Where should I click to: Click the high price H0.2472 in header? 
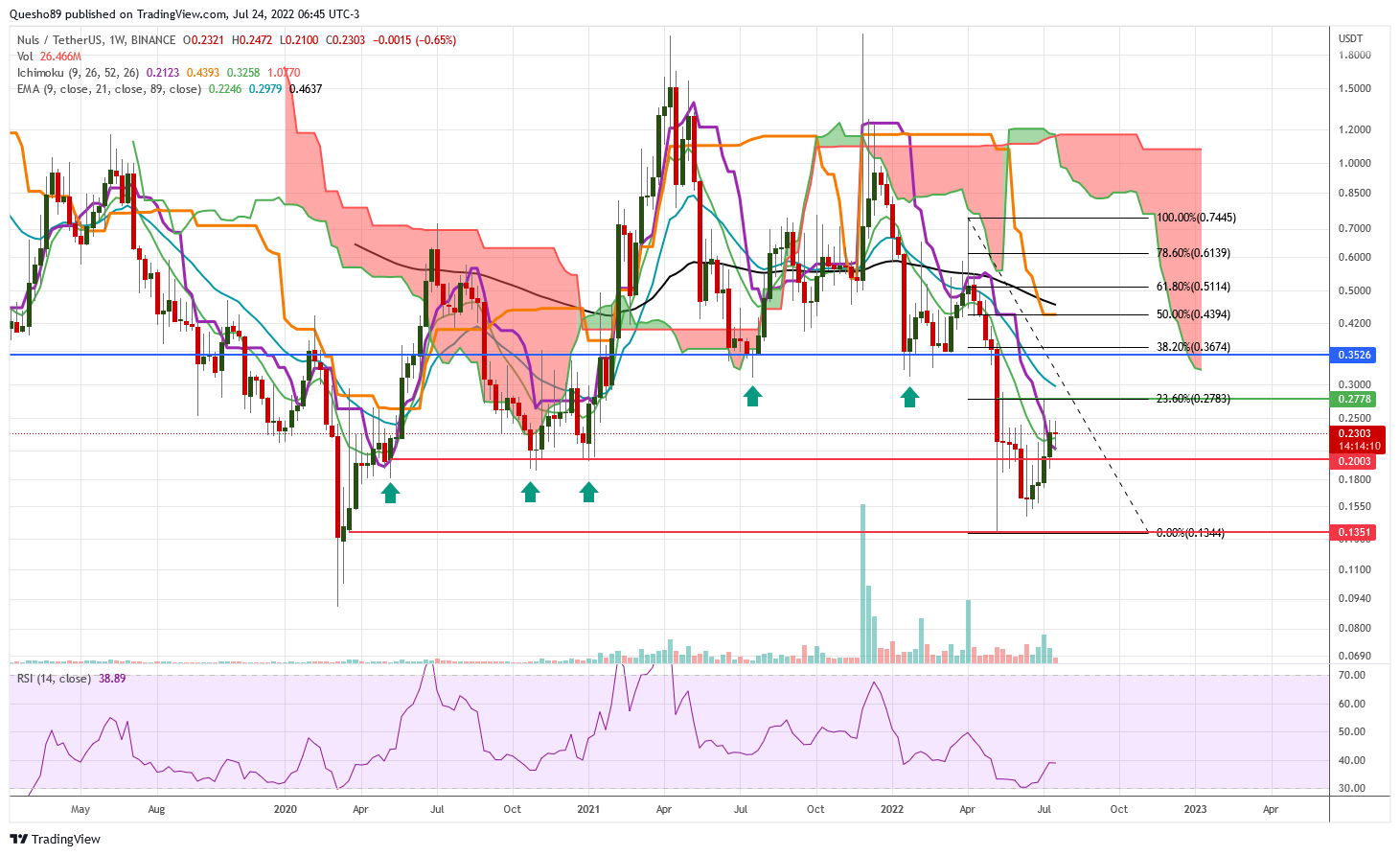(253, 40)
